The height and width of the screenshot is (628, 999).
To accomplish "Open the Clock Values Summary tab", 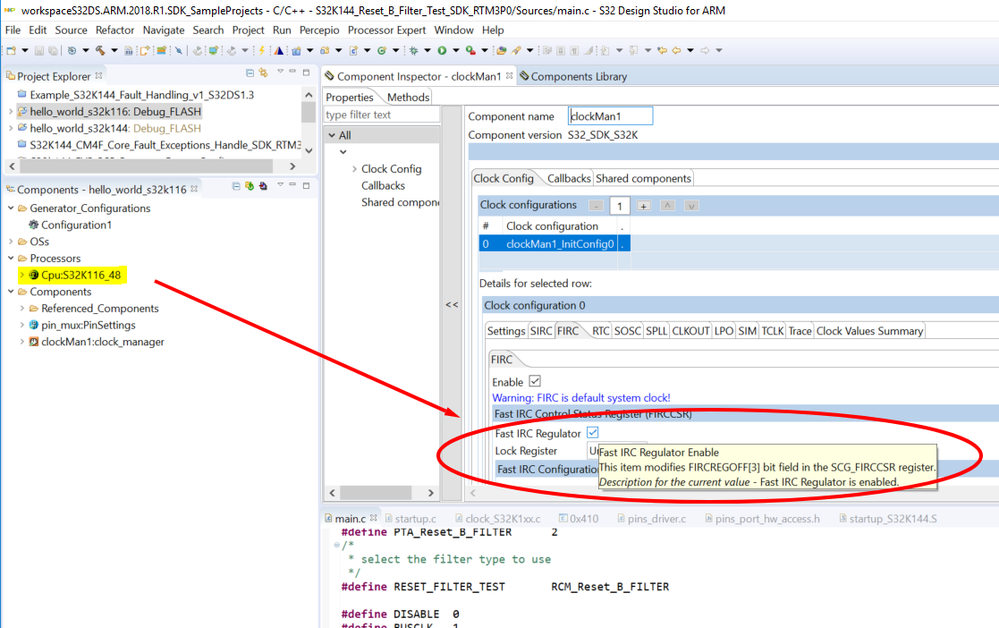I will (x=869, y=331).
